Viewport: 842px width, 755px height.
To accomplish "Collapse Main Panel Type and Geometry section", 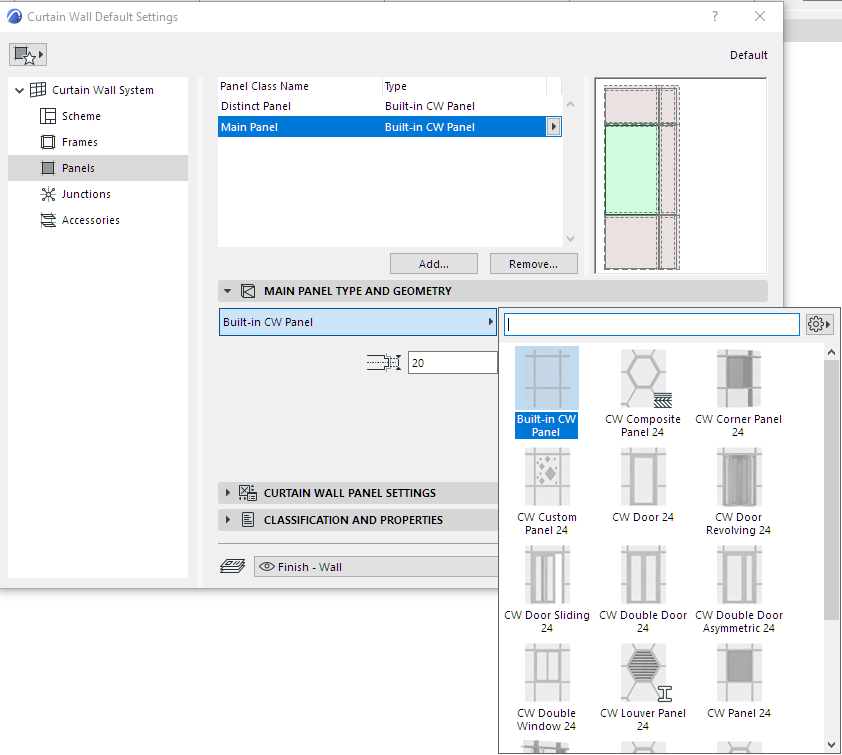I will click(228, 291).
